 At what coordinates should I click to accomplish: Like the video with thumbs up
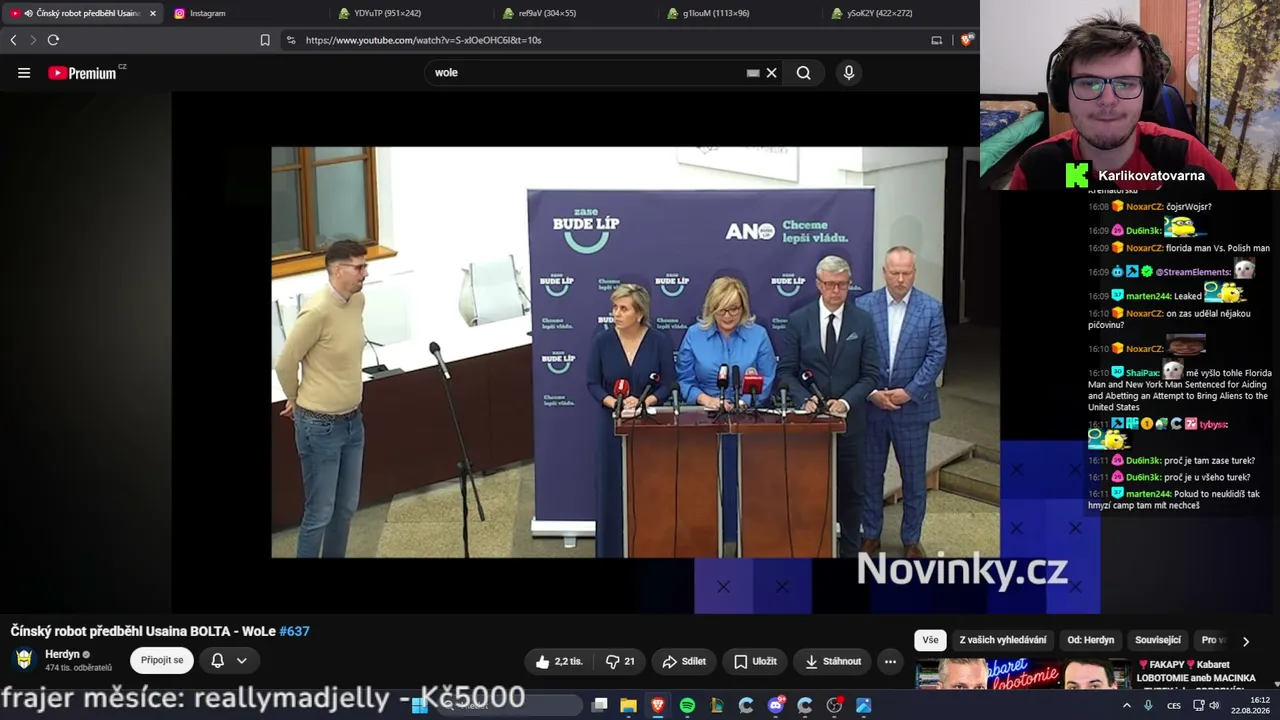(x=558, y=661)
